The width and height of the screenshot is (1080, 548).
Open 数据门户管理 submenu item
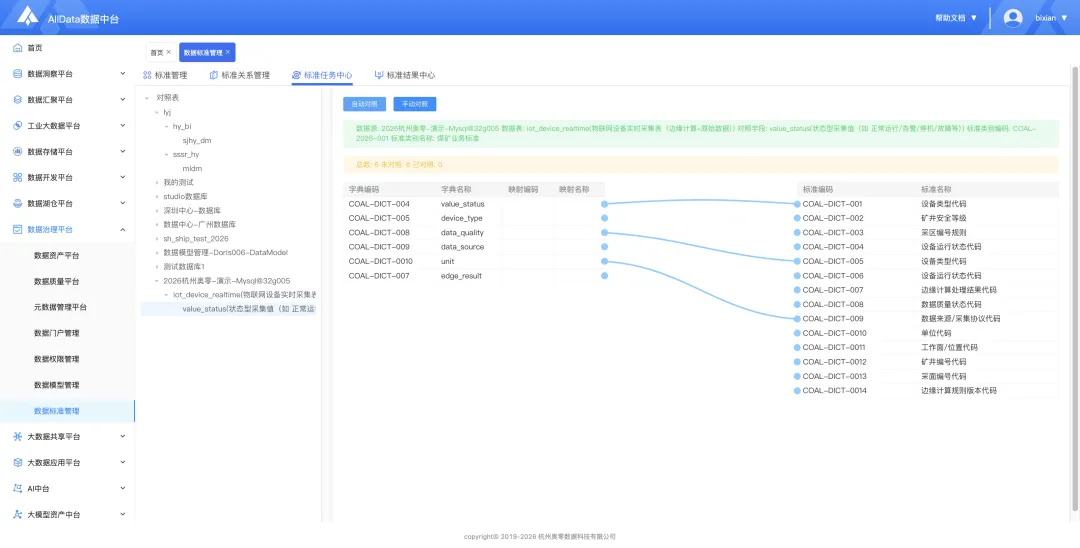(x=56, y=333)
